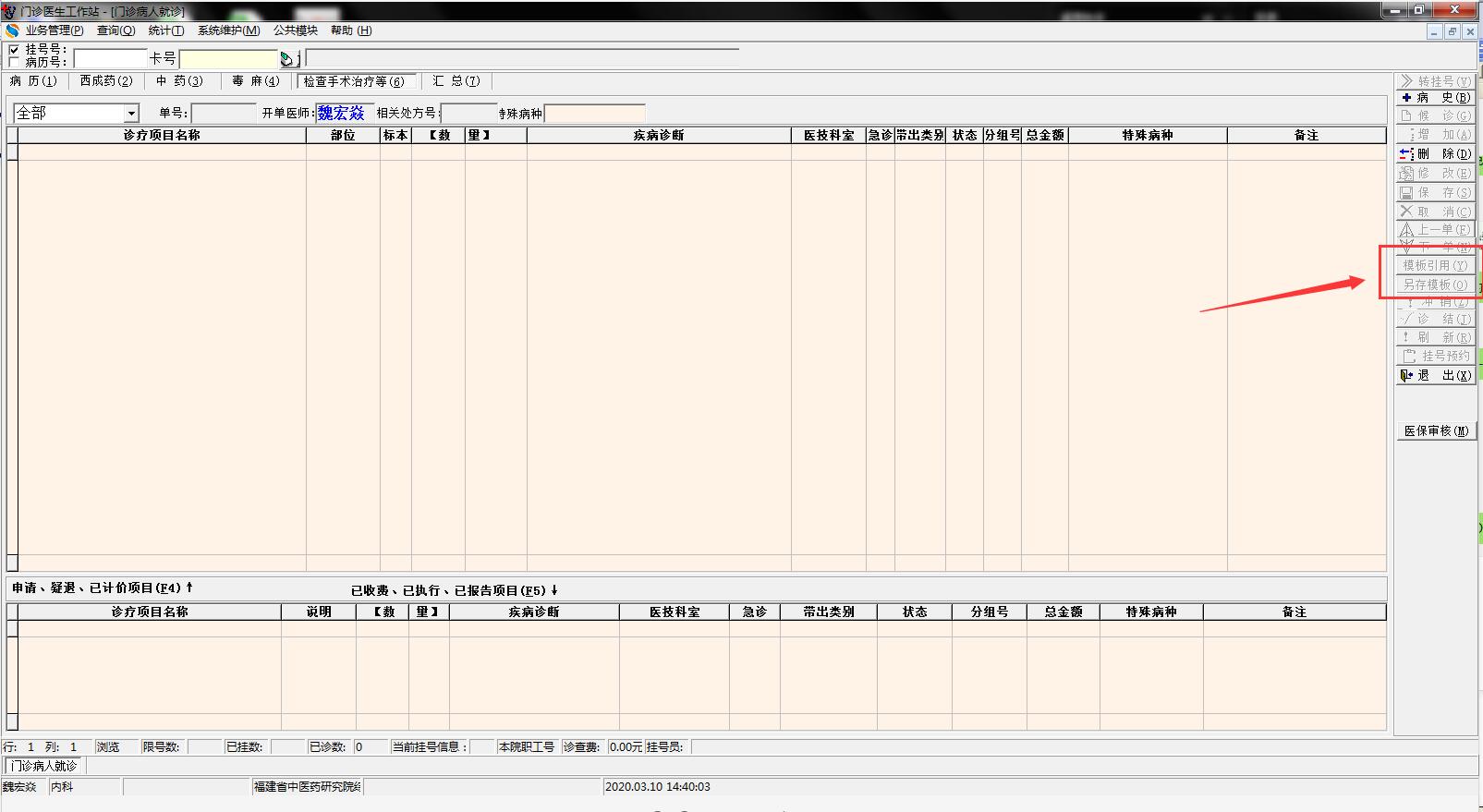
Task: Switch to the 汇总(7) tab
Action: tap(456, 81)
